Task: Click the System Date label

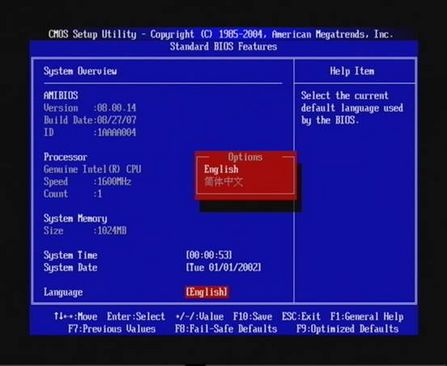Action: [x=70, y=268]
